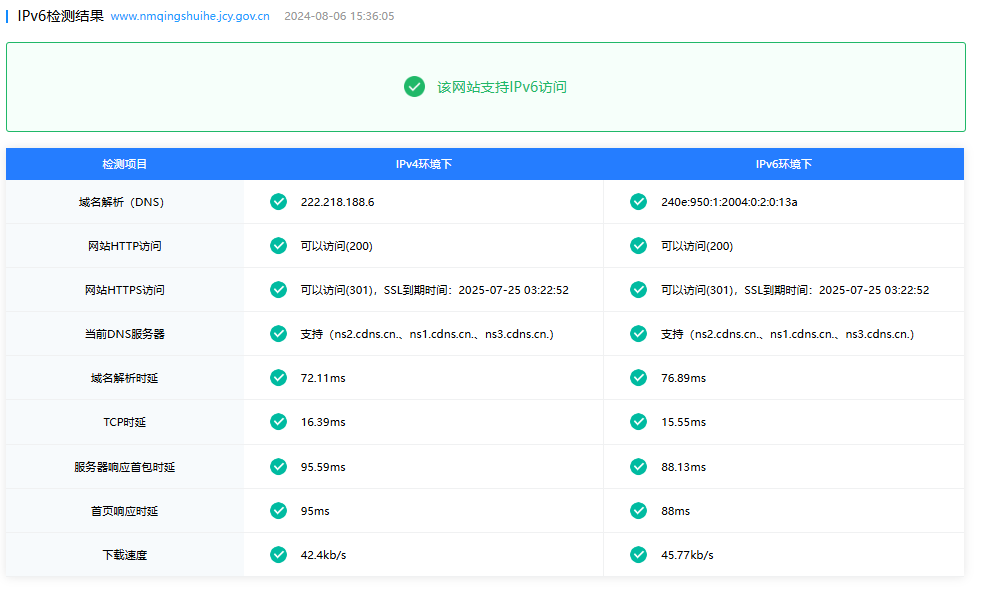Click the IPv6 check icon in the 当前DNS服务器 row
Image resolution: width=988 pixels, height=589 pixels.
click(x=638, y=334)
